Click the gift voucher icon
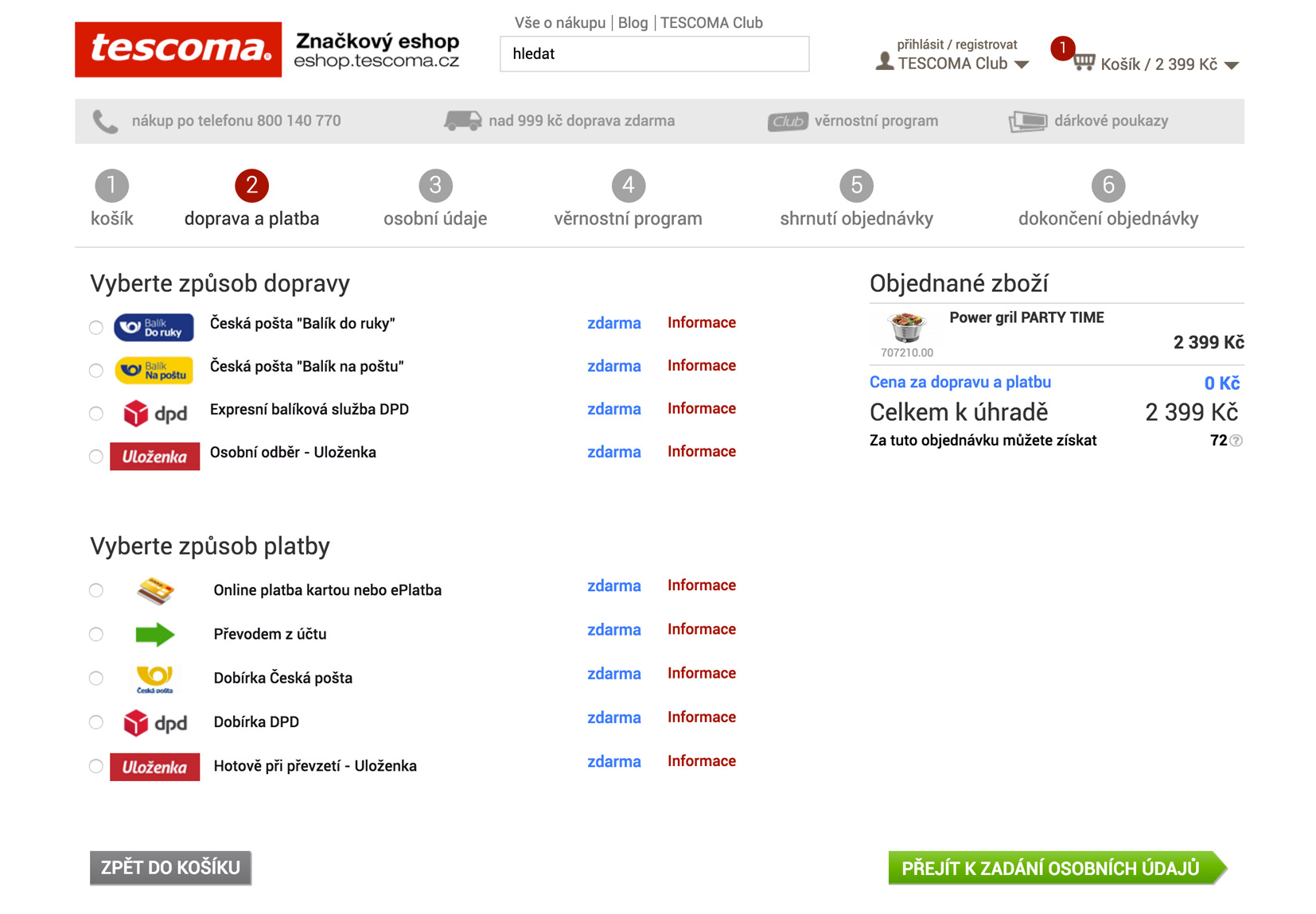The height and width of the screenshot is (914, 1316). coord(1028,121)
